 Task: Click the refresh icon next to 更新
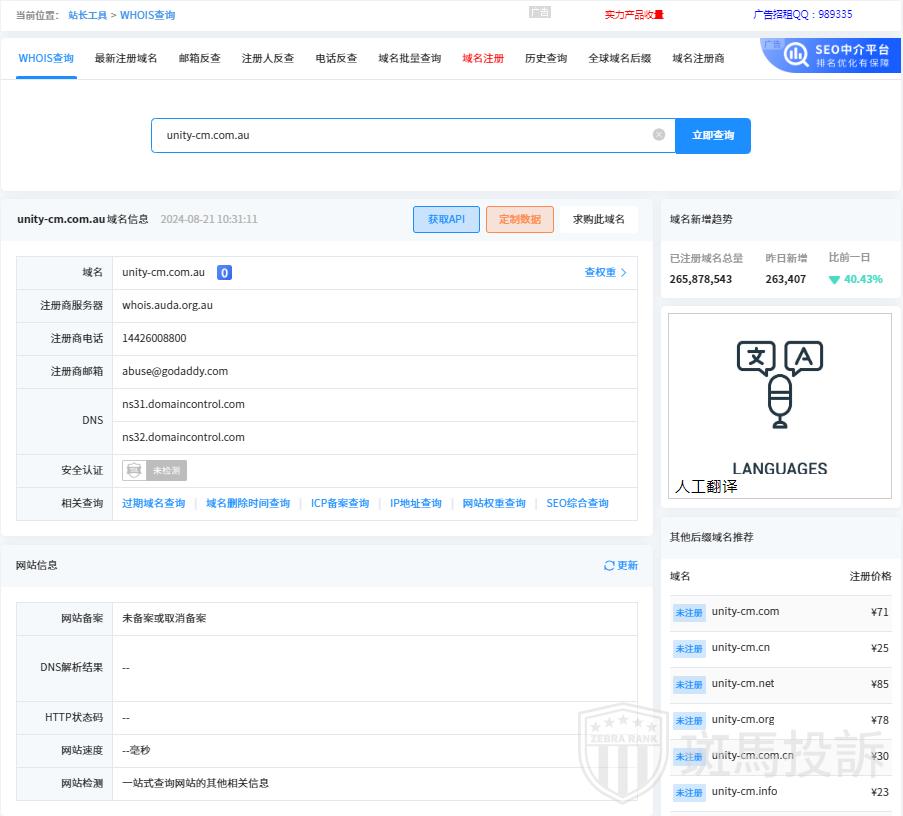[609, 566]
